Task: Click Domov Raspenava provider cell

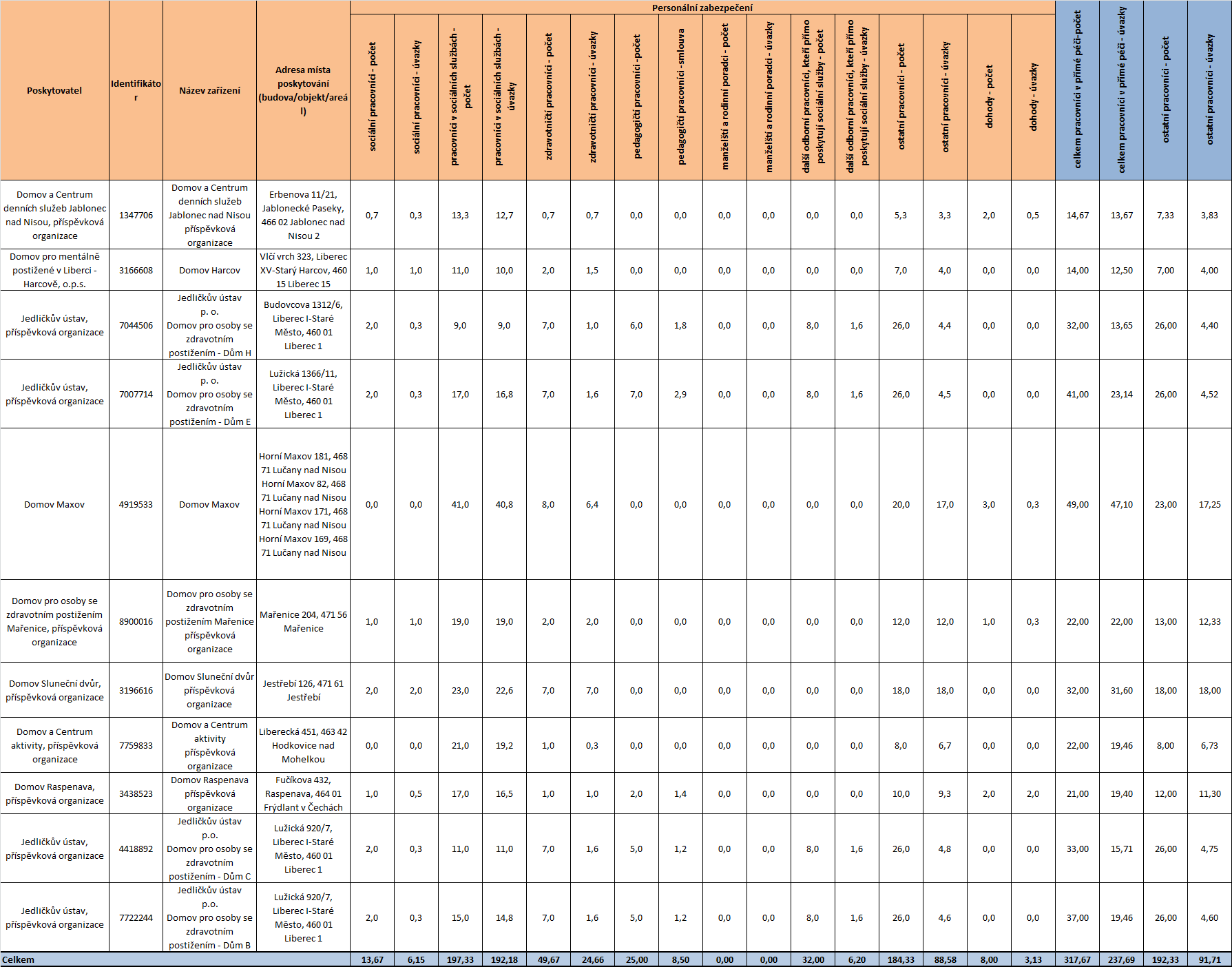Action: click(54, 793)
